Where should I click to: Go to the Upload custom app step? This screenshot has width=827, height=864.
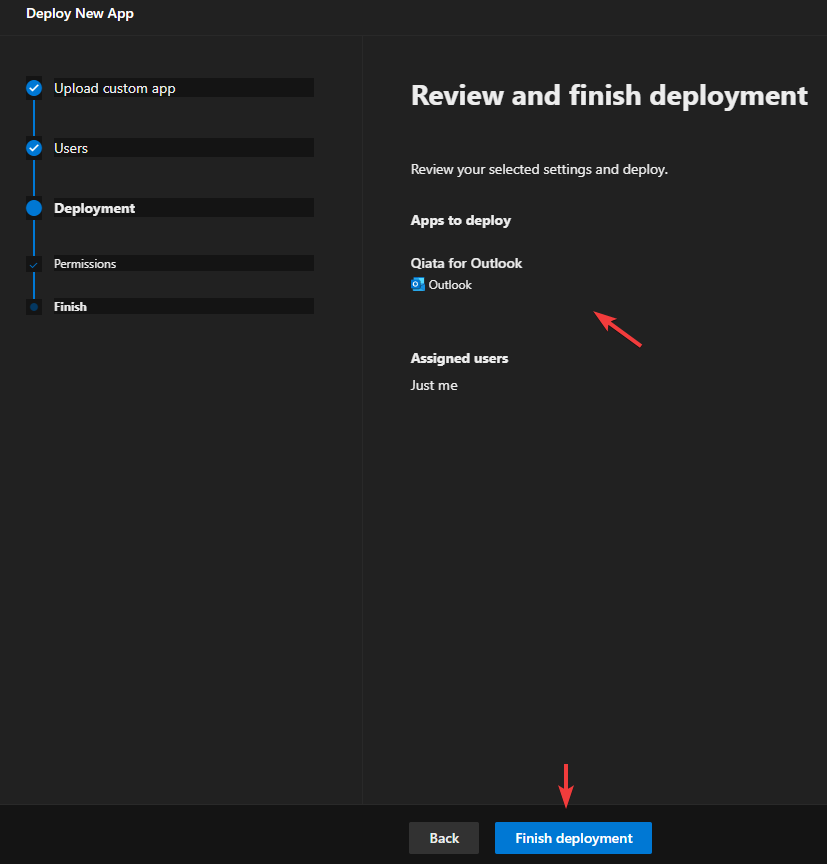click(115, 88)
